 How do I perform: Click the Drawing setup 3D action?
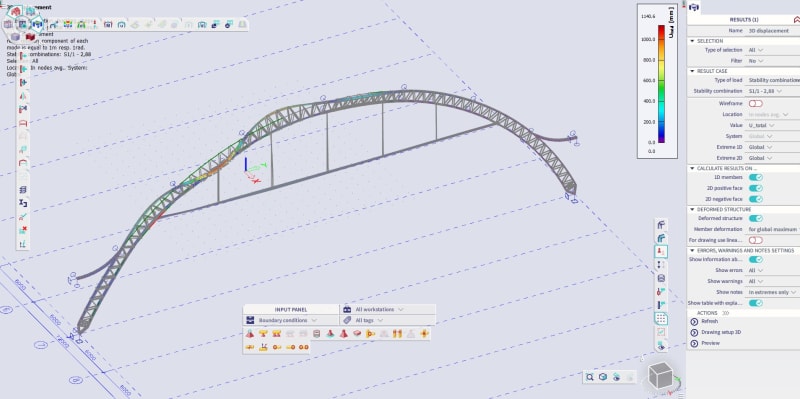coord(715,332)
